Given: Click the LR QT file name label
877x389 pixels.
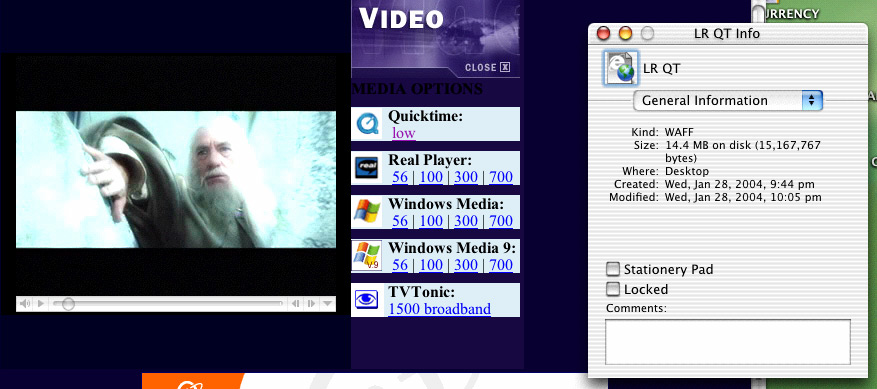Looking at the screenshot, I should pos(662,69).
